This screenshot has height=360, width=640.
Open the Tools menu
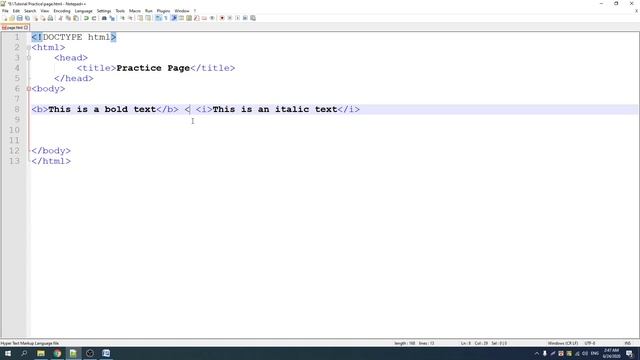(x=120, y=11)
